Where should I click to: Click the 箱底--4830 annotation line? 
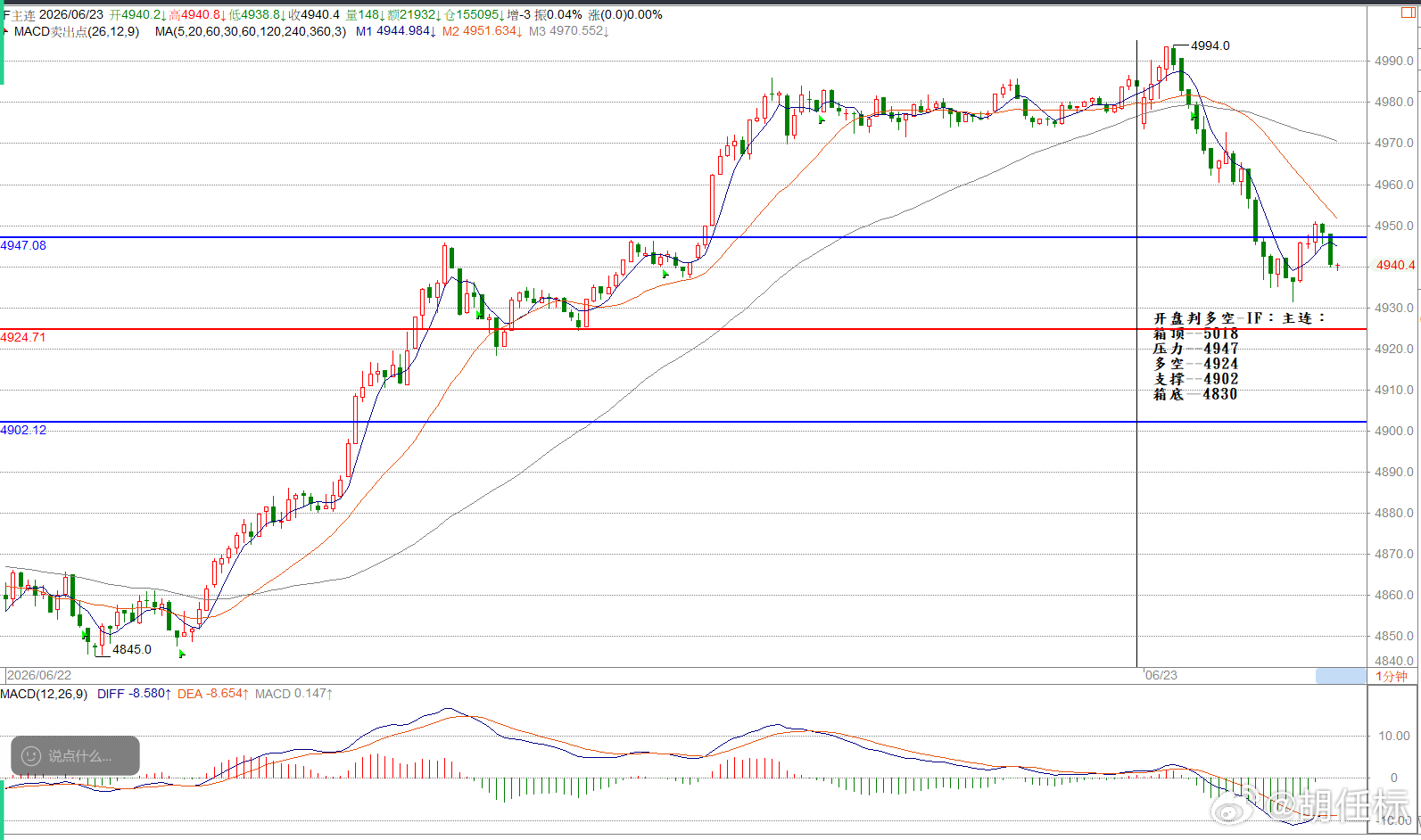pyautogui.click(x=1195, y=394)
